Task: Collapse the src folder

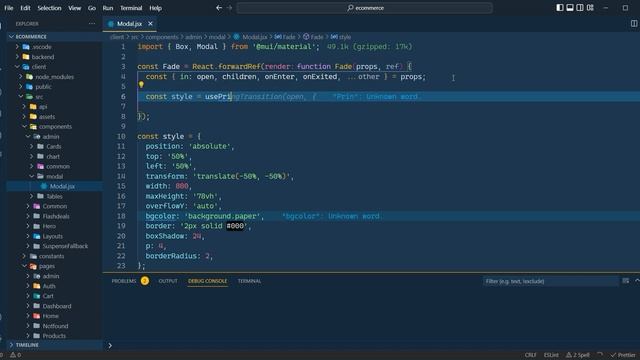Action: pos(54,97)
